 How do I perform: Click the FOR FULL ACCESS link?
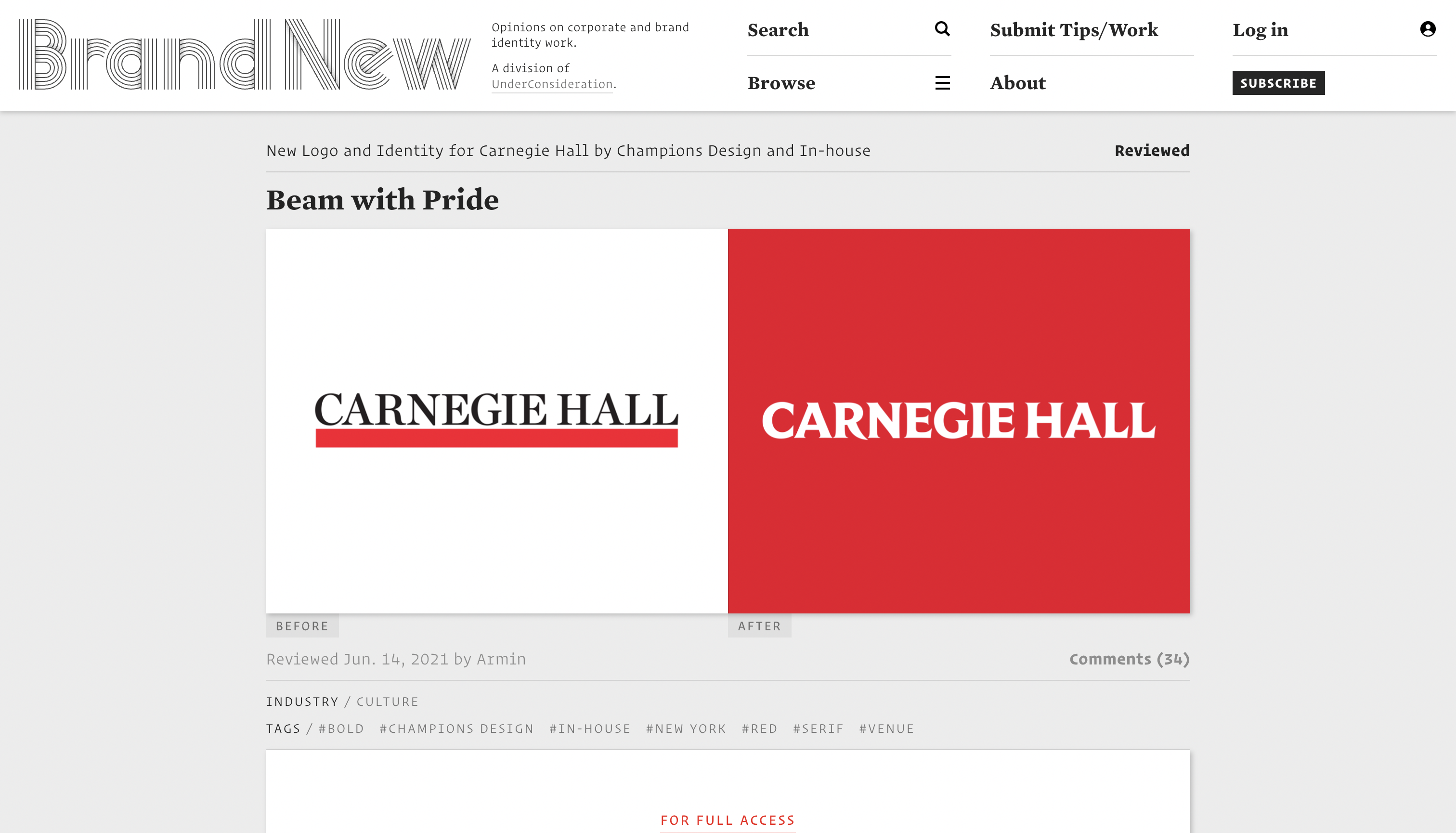point(727,820)
